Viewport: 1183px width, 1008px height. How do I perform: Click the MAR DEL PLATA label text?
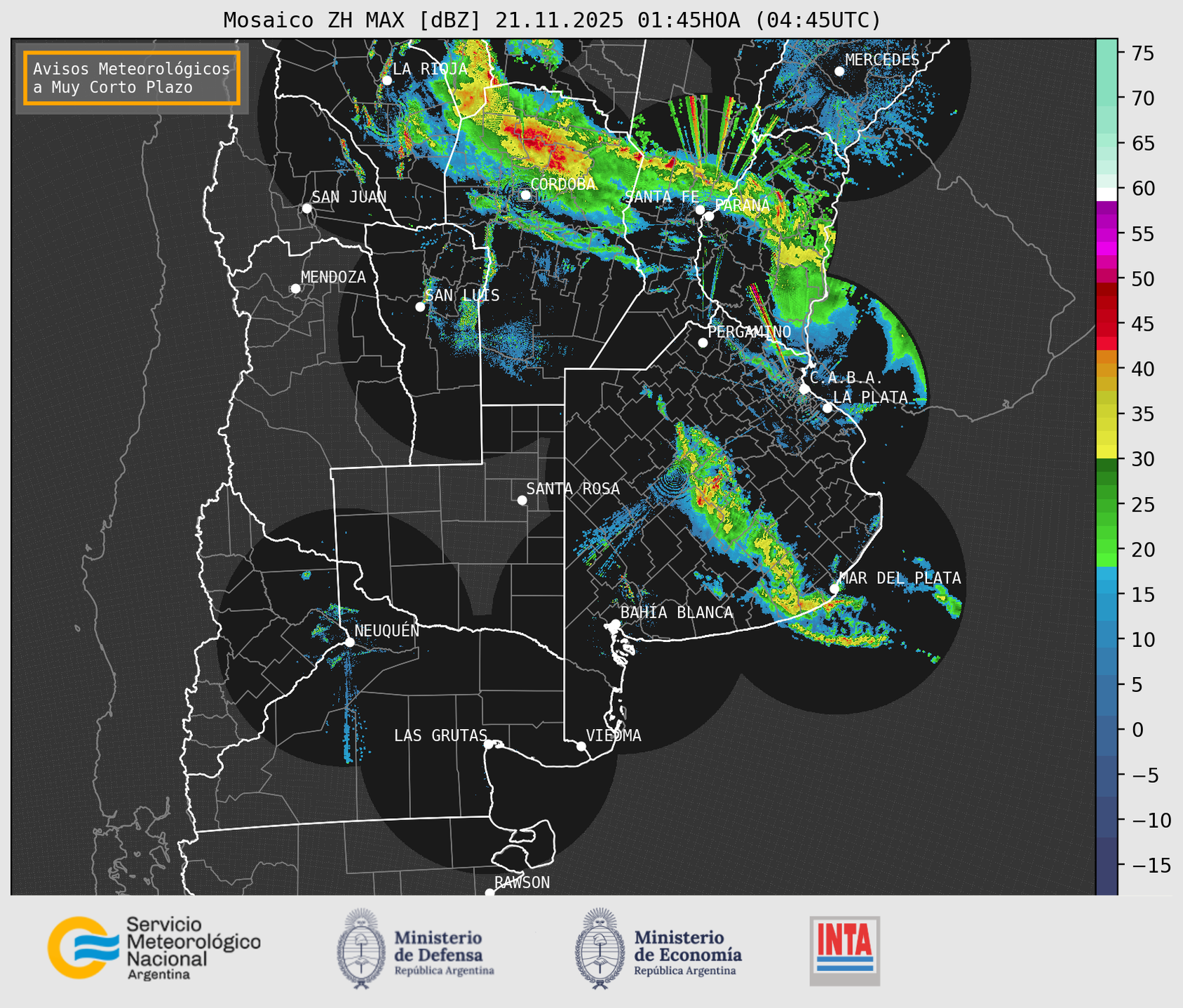(x=900, y=578)
